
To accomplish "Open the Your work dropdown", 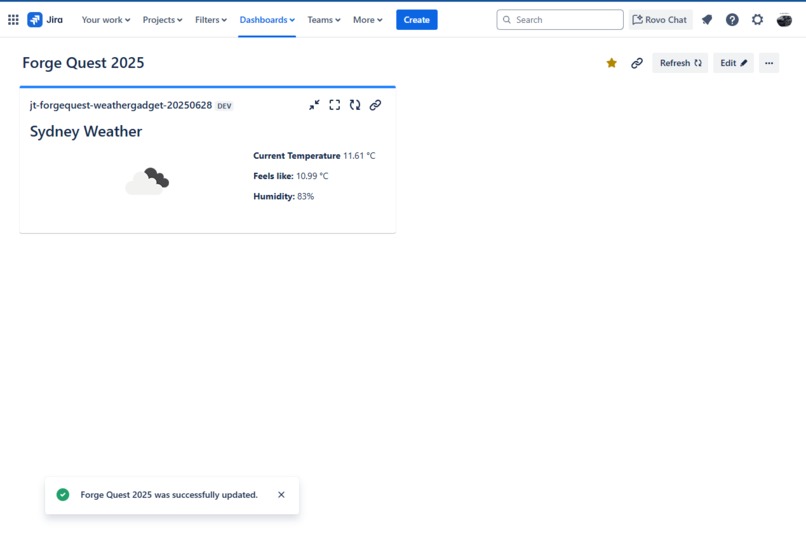I will click(x=106, y=20).
